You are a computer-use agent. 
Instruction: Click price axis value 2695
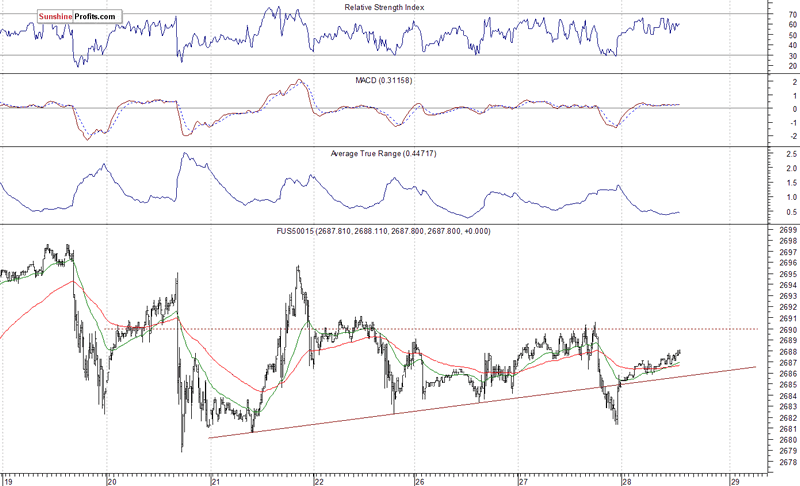pyautogui.click(x=789, y=274)
